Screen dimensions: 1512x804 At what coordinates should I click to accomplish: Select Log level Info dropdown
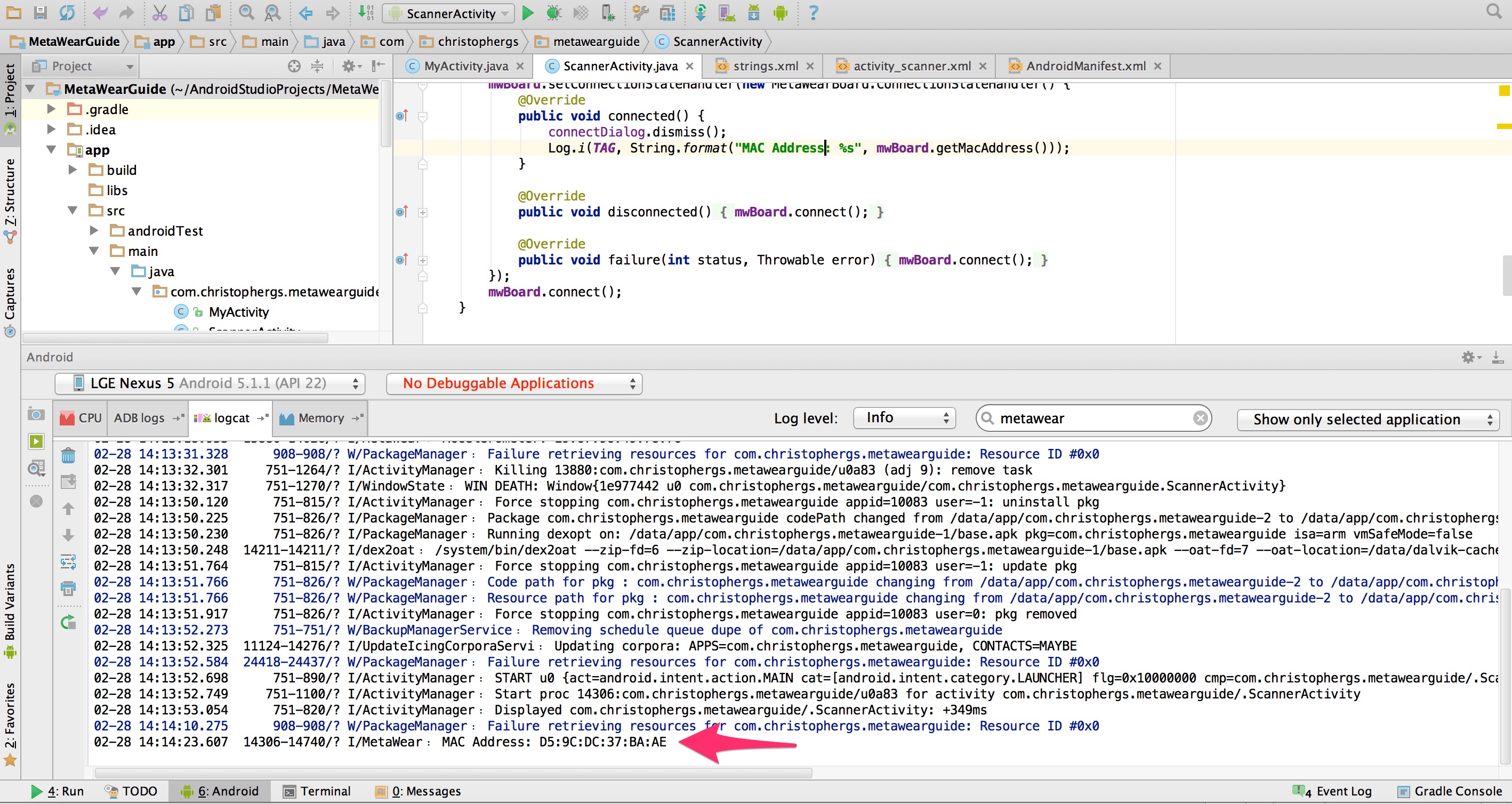pyautogui.click(x=905, y=418)
